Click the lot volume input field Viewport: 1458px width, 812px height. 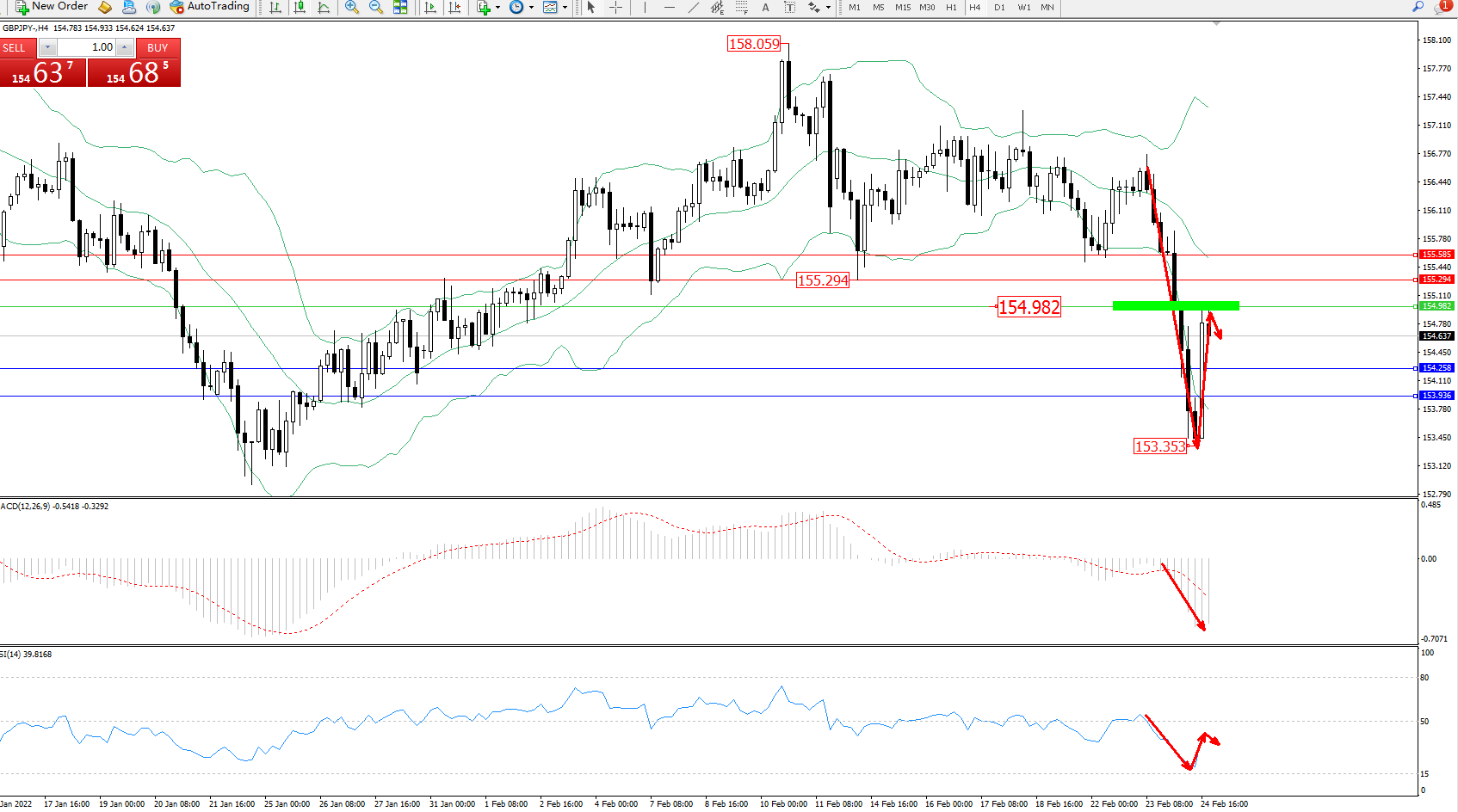[x=86, y=47]
